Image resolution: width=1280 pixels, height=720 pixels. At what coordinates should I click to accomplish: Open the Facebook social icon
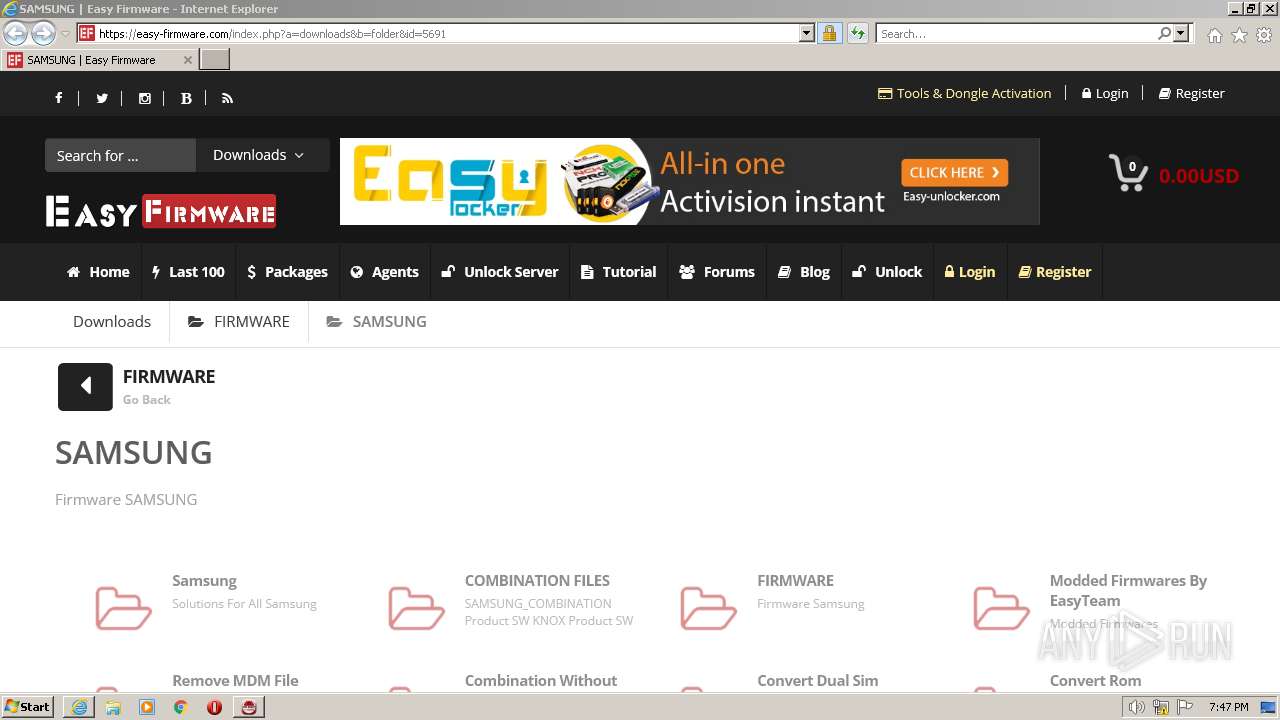(x=58, y=98)
